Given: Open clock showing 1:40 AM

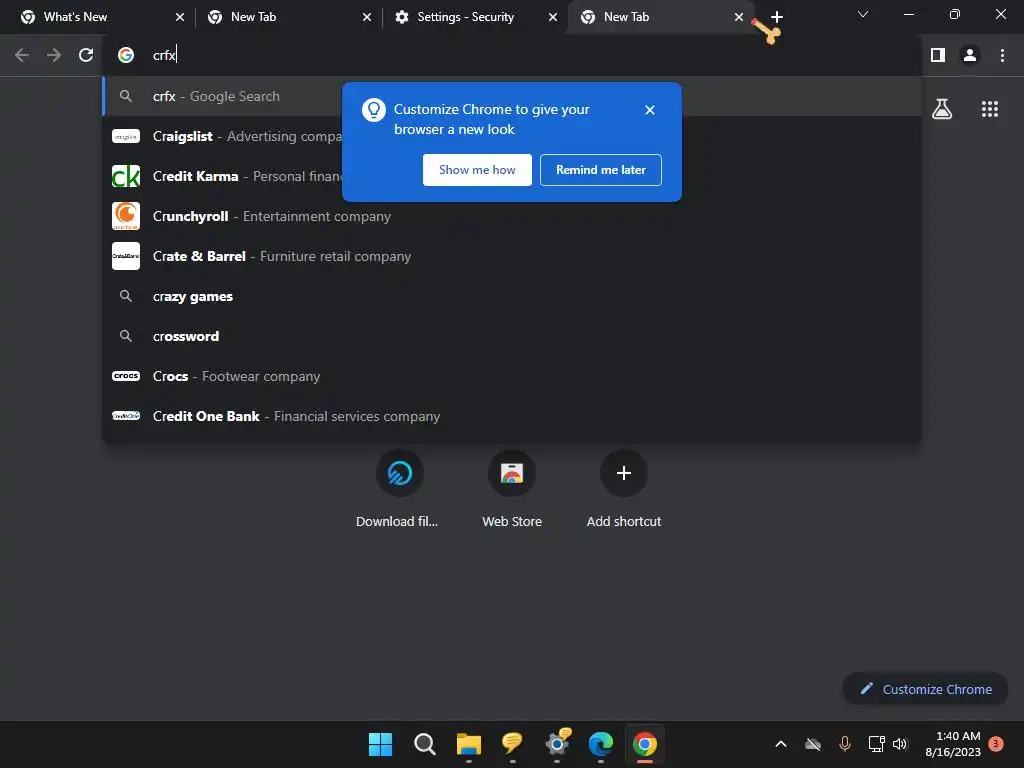Looking at the screenshot, I should (953, 744).
